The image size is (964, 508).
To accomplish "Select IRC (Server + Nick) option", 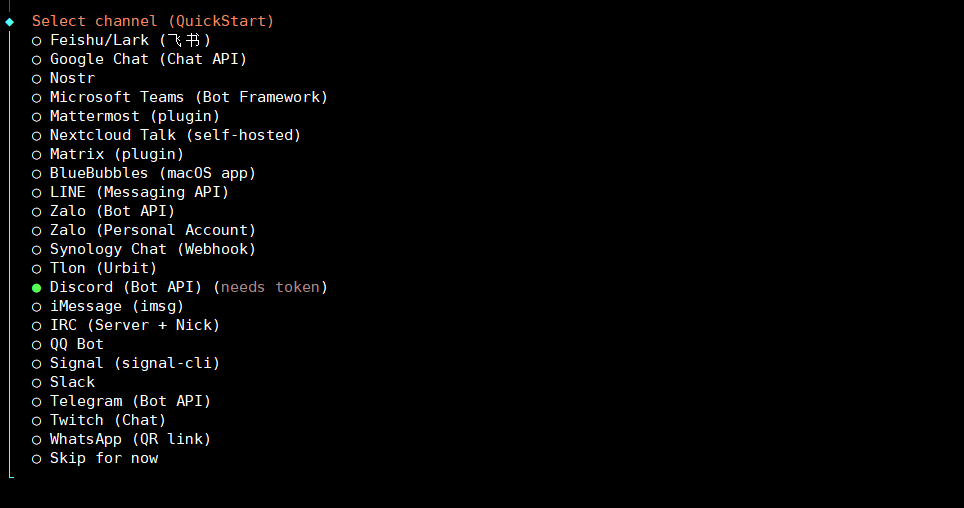I will point(134,325).
